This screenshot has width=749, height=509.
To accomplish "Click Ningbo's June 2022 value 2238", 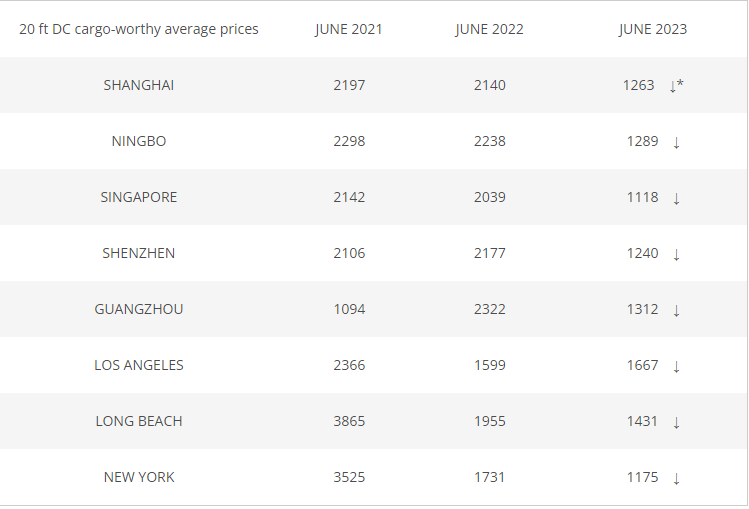I will click(490, 141).
